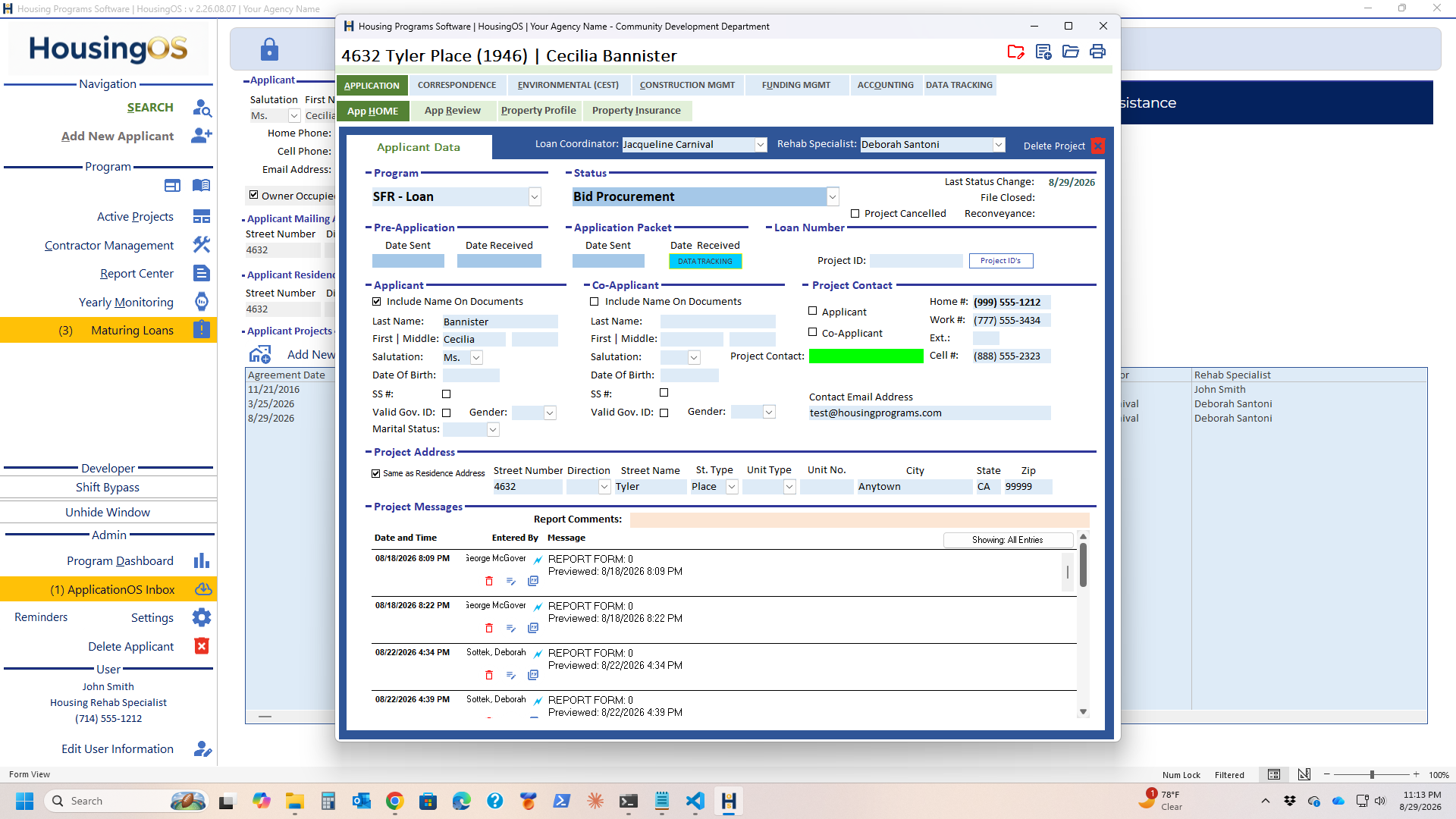1456x819 pixels.
Task: Click the Contractor Management tools icon
Action: [202, 245]
